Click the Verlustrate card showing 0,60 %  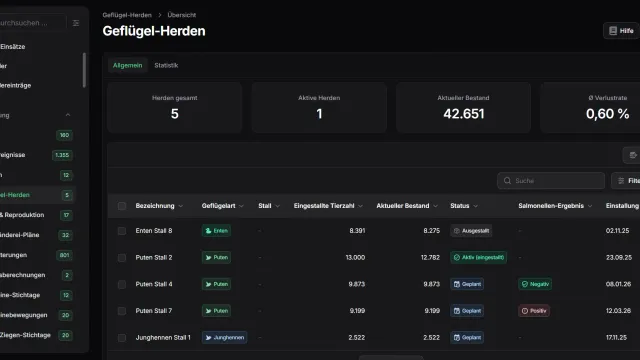point(590,108)
